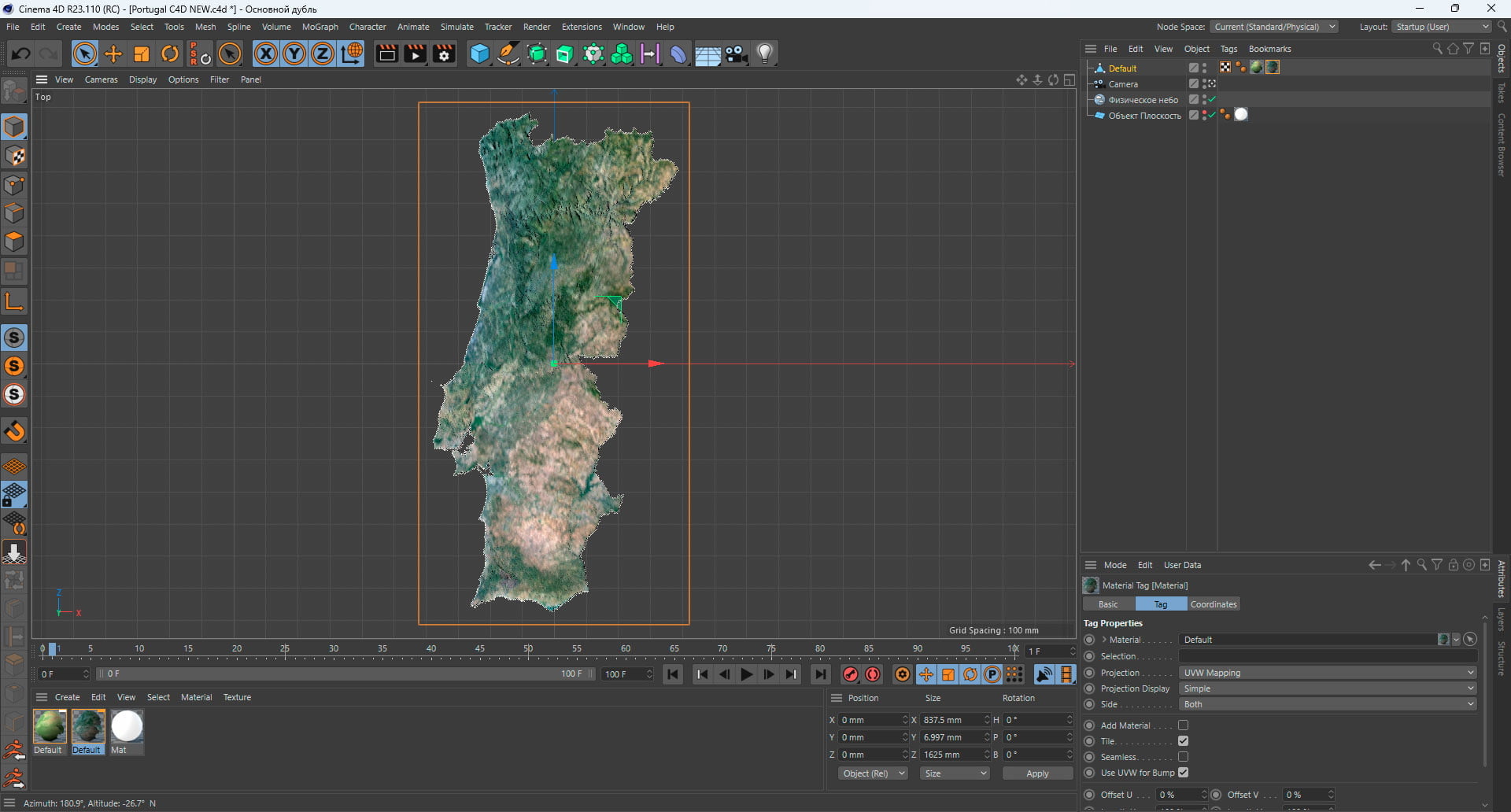Enable the Seamless checkbox

(1183, 757)
